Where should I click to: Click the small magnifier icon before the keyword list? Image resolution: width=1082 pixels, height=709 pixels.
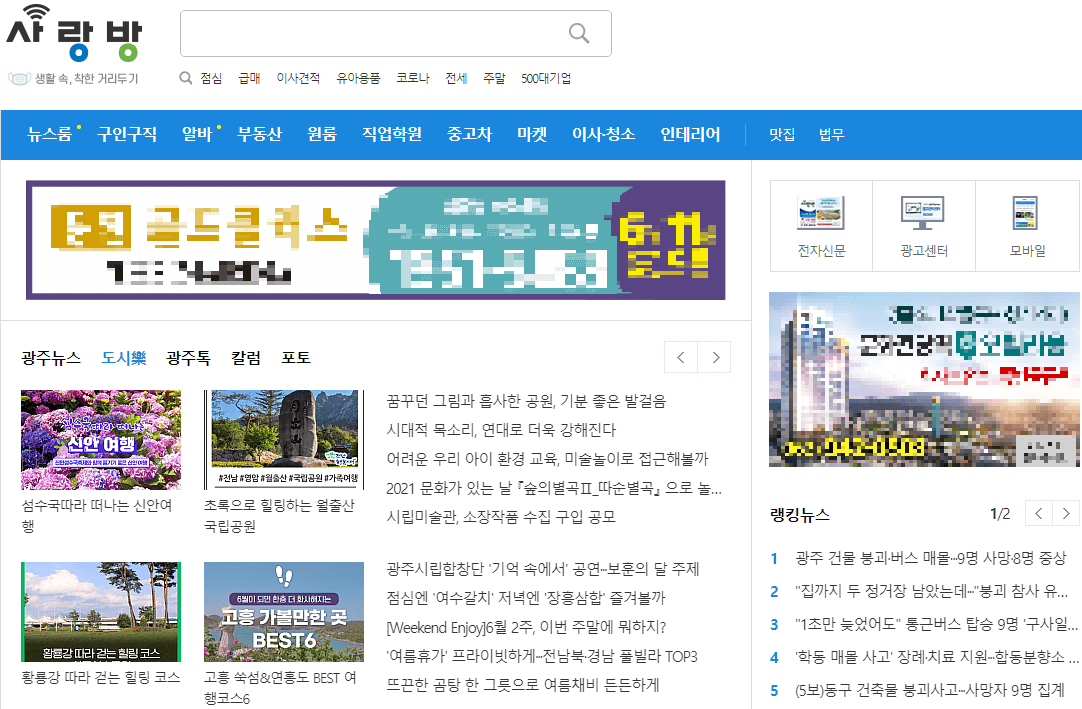[184, 77]
